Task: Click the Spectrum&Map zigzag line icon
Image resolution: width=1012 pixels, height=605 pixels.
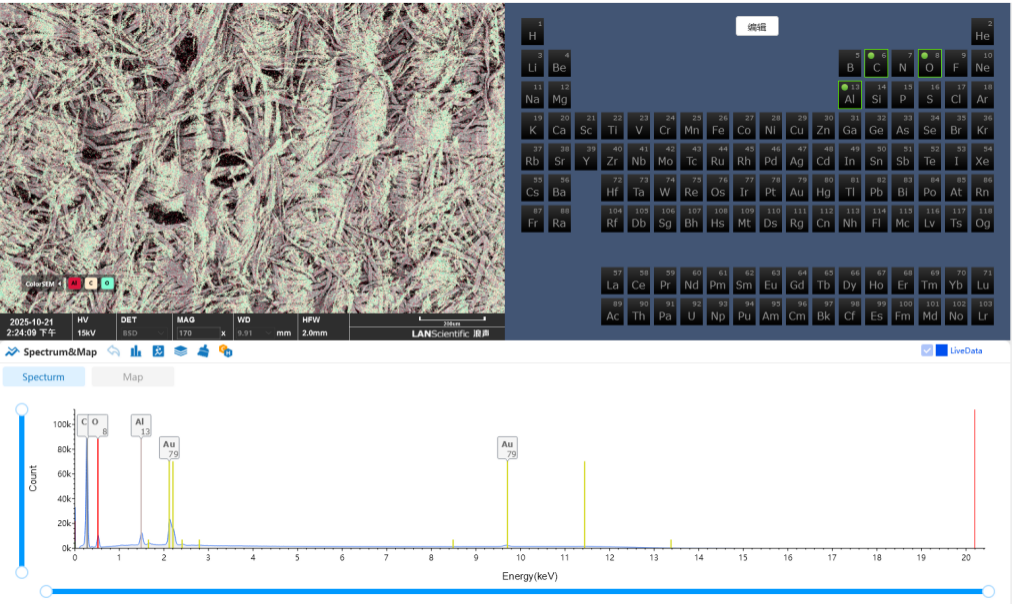Action: pyautogui.click(x=12, y=351)
